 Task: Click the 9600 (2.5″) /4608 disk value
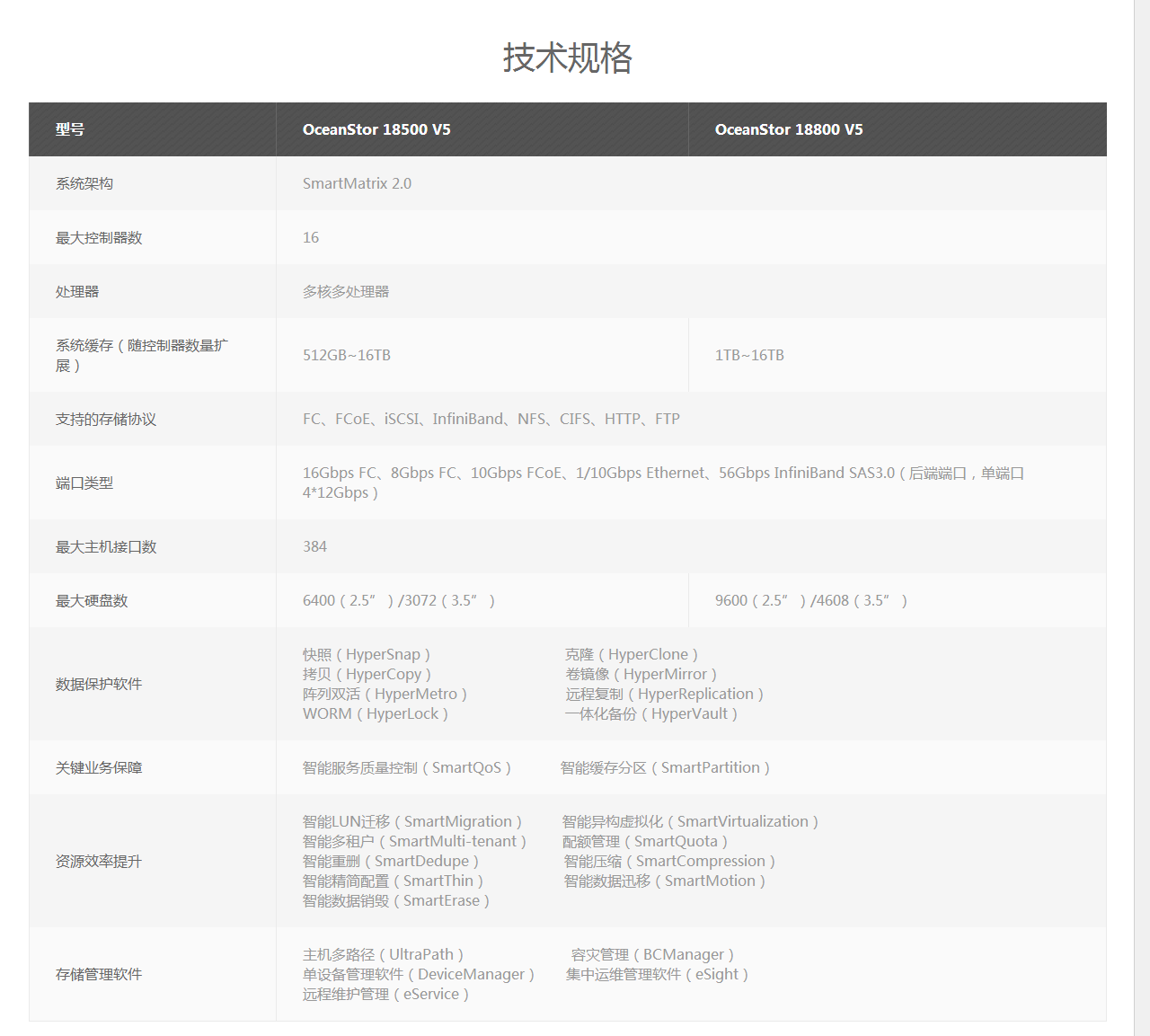coord(811,600)
